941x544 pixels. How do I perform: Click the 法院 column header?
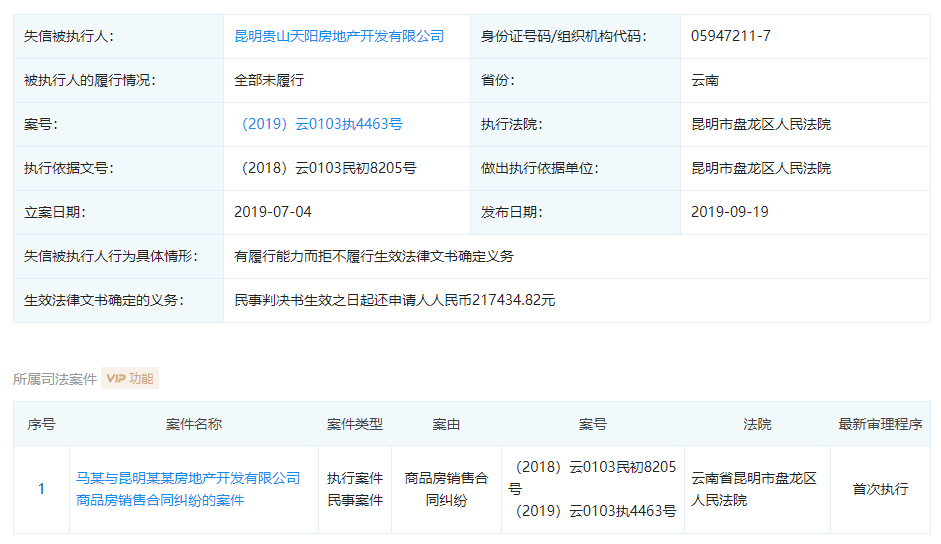tap(757, 424)
